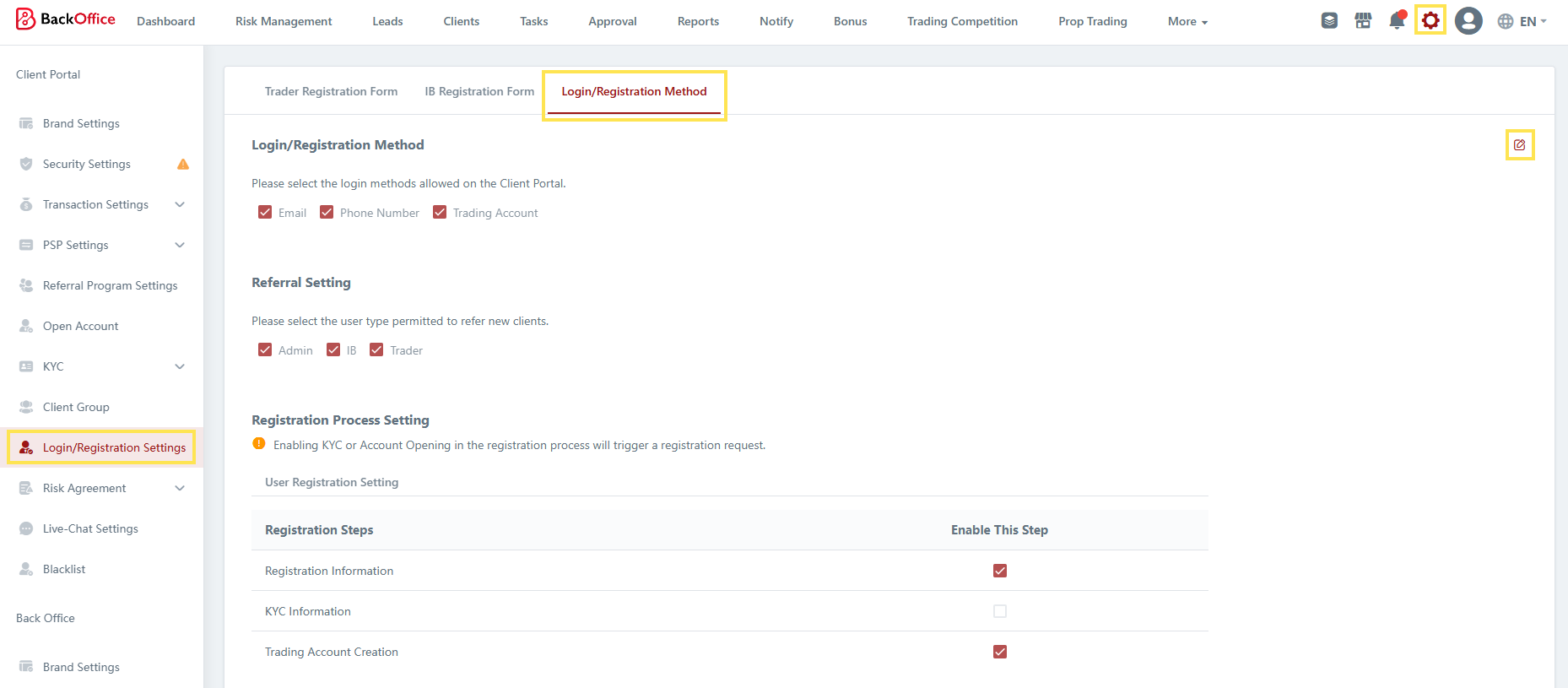Expand the Transaction Settings submenu
The height and width of the screenshot is (688, 1568).
point(180,204)
